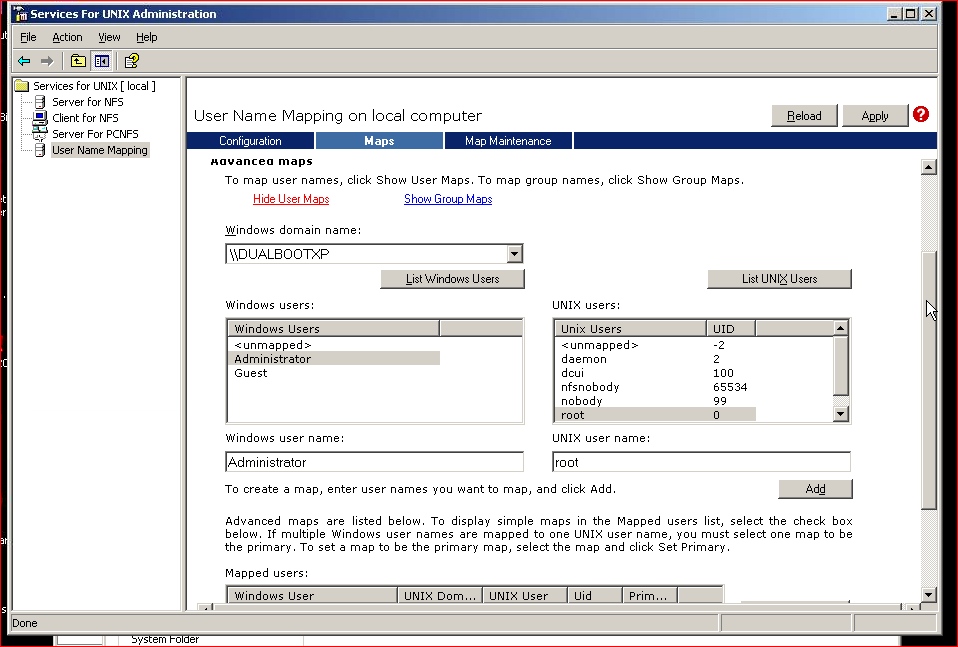Image resolution: width=958 pixels, height=647 pixels.
Task: Toggle the Show/Hide console tree icon
Action: click(x=101, y=61)
